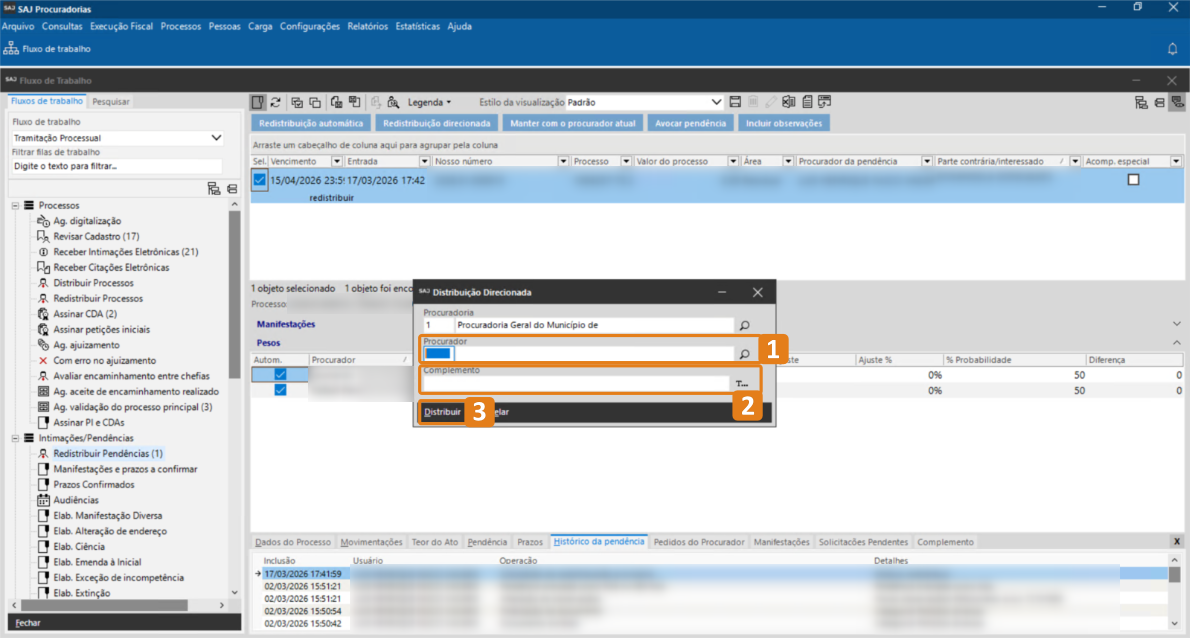Click the Procurador field search magnifier

pos(744,354)
